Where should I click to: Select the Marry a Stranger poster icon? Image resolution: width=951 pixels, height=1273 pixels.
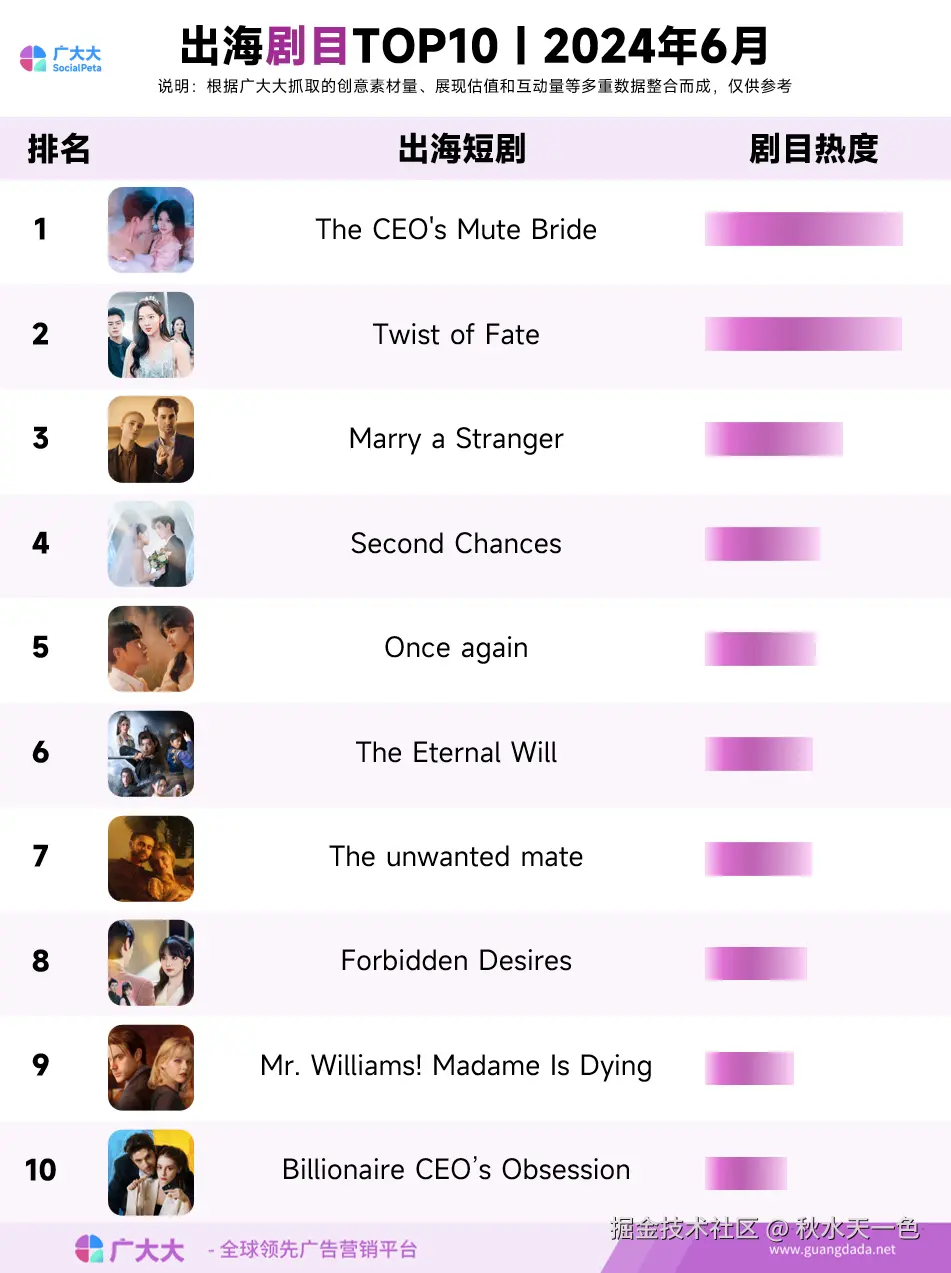(x=151, y=439)
